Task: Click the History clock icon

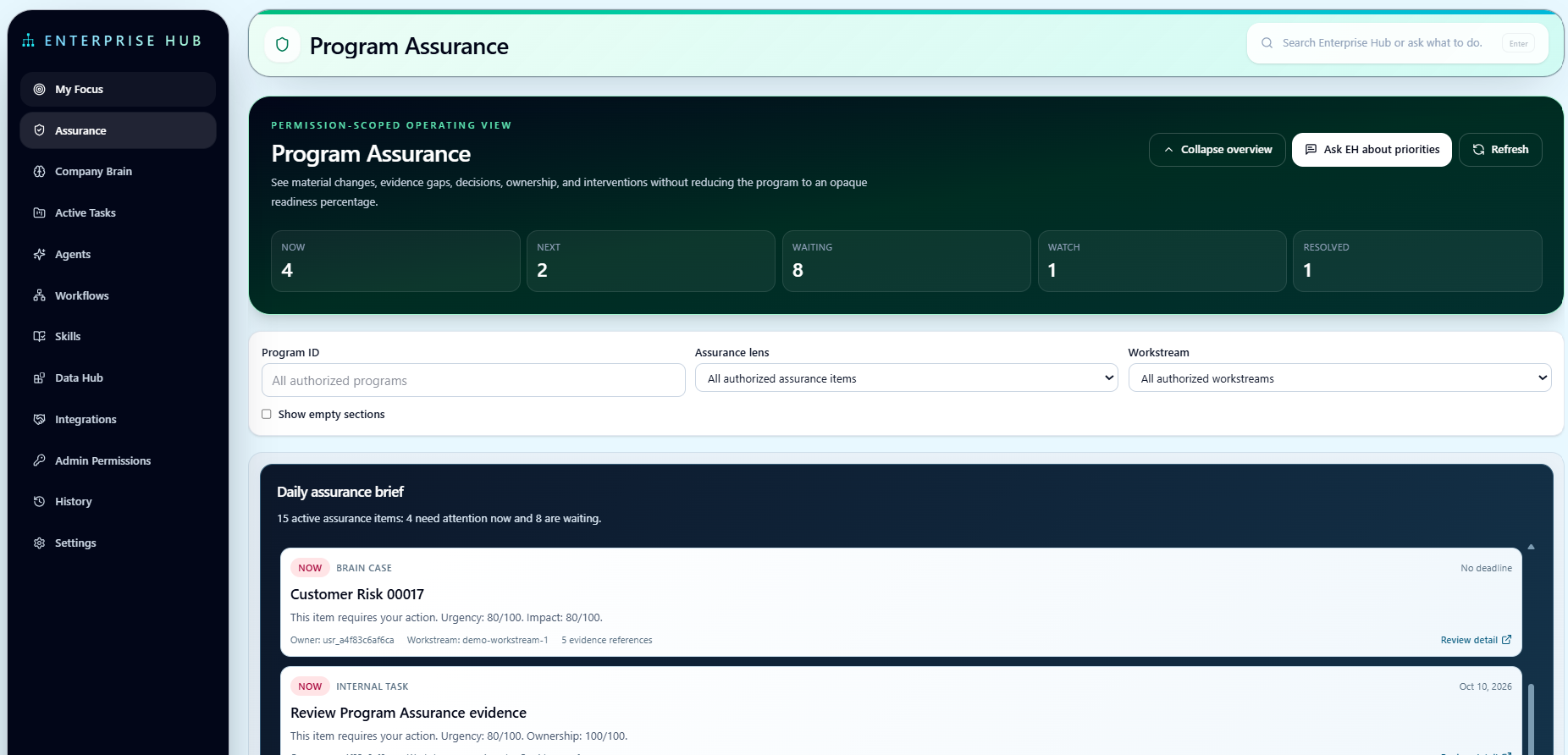Action: [39, 501]
